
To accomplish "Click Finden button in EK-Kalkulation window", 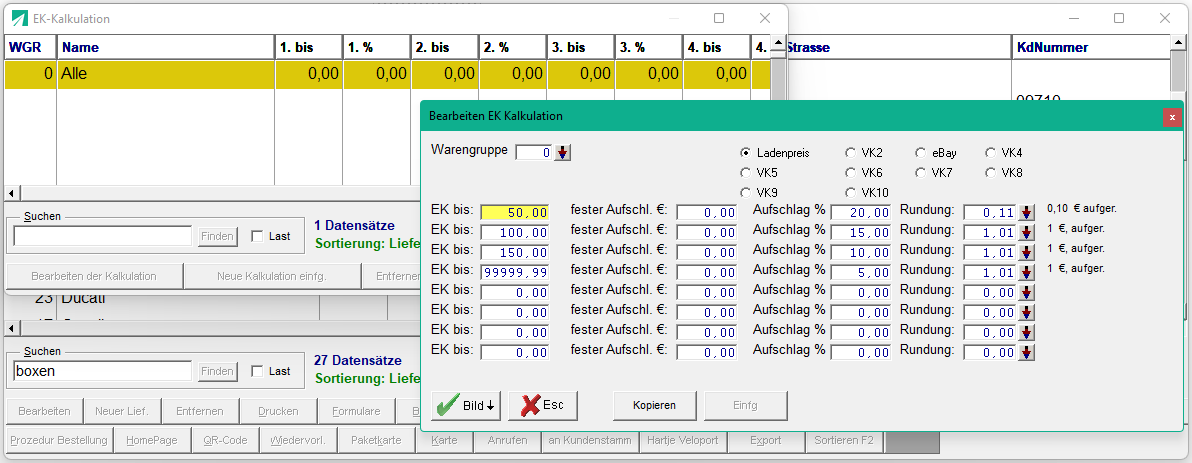I will click(217, 236).
